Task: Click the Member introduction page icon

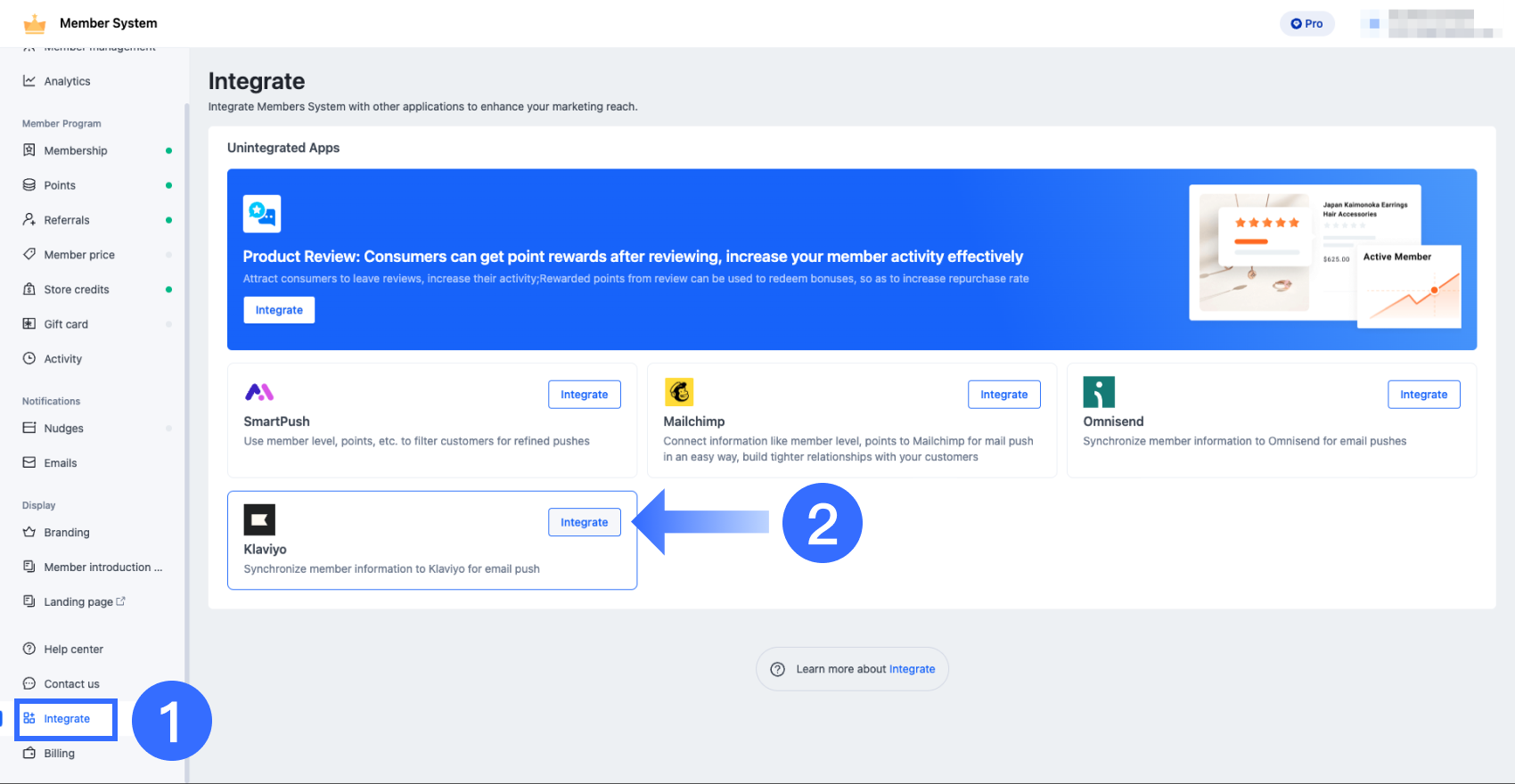Action: [29, 568]
